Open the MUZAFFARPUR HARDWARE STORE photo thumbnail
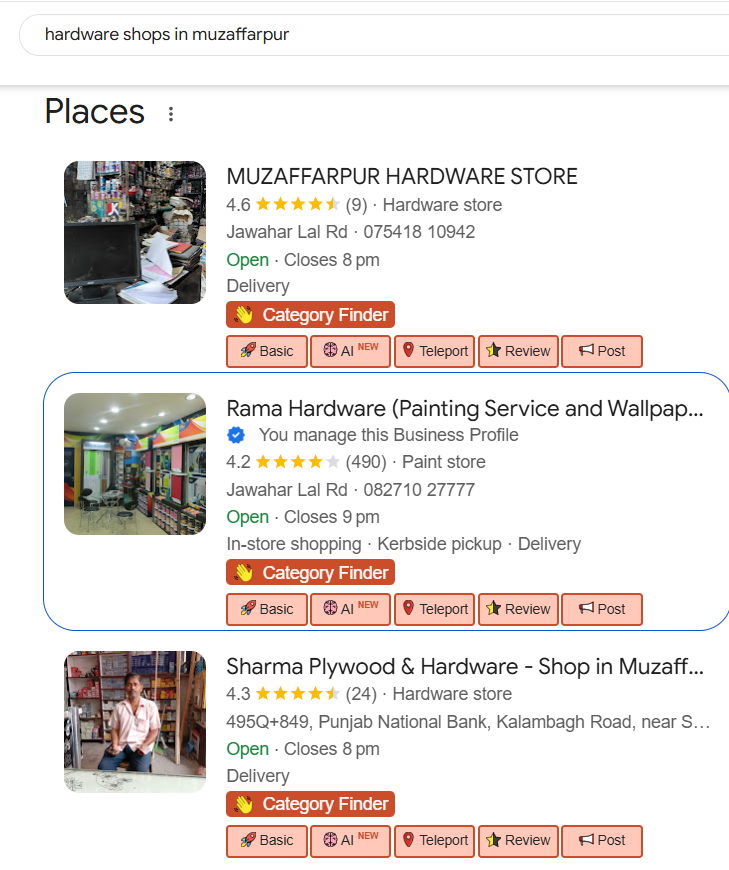Viewport: 729px width, 870px height. click(135, 232)
